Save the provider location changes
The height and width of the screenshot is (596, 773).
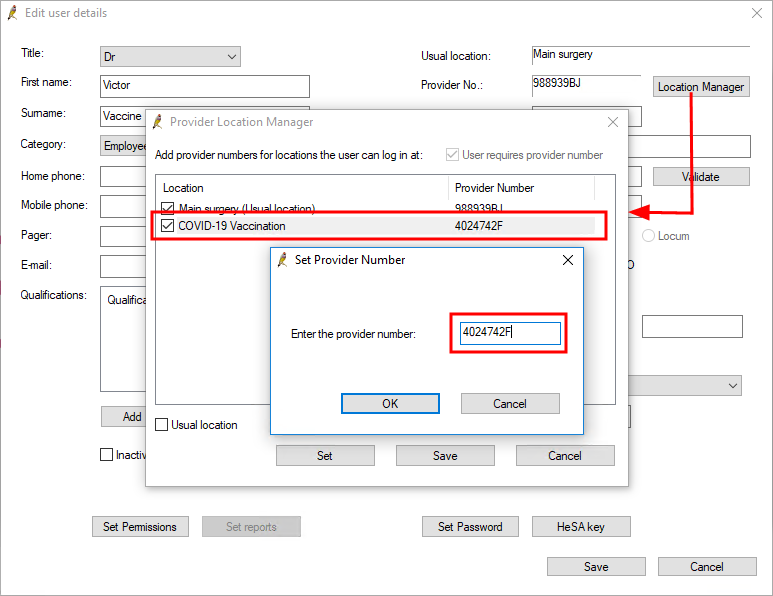[x=445, y=455]
